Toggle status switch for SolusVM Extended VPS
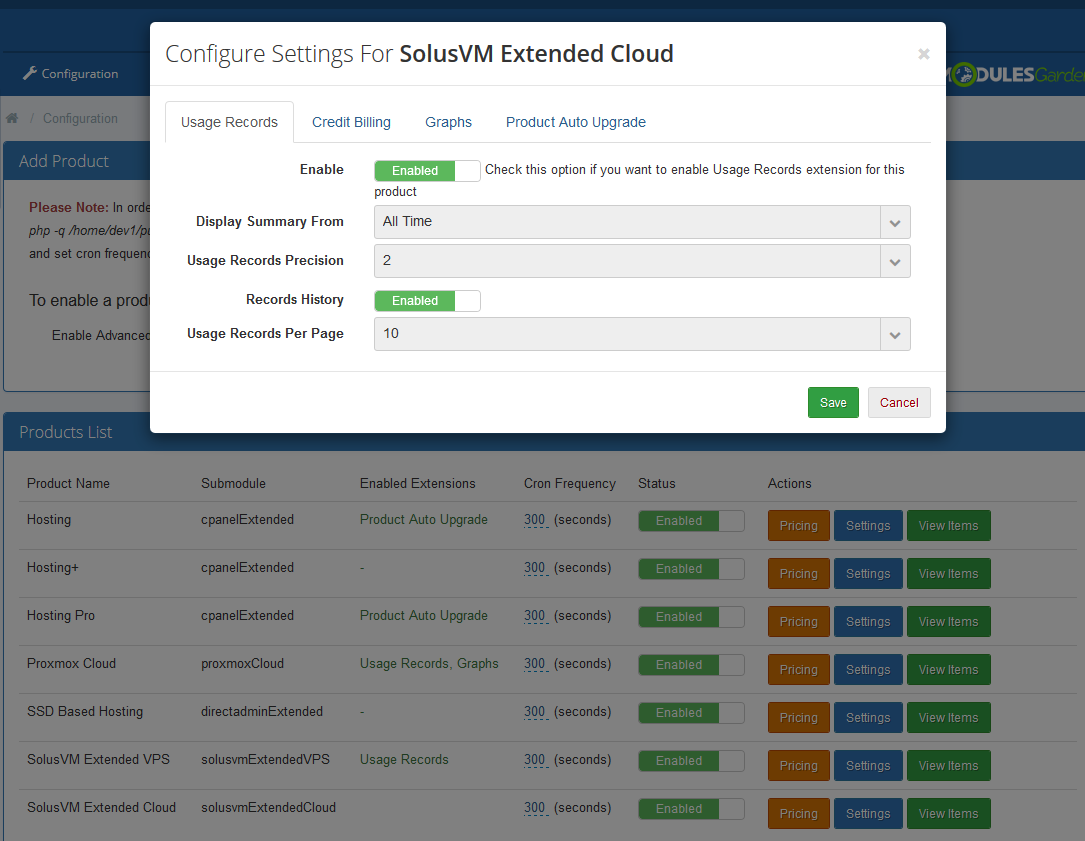Screen dimensions: 1085x841 click(691, 761)
